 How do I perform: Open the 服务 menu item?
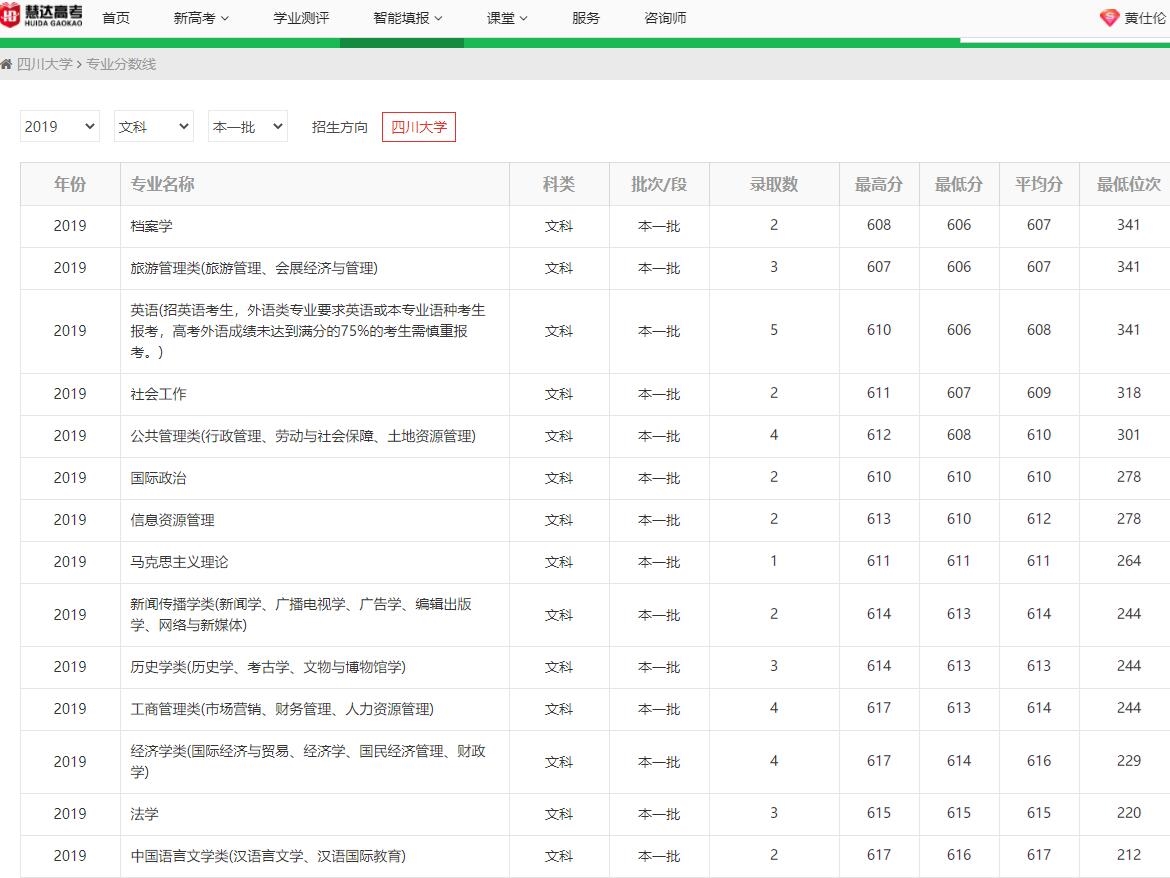pos(586,18)
